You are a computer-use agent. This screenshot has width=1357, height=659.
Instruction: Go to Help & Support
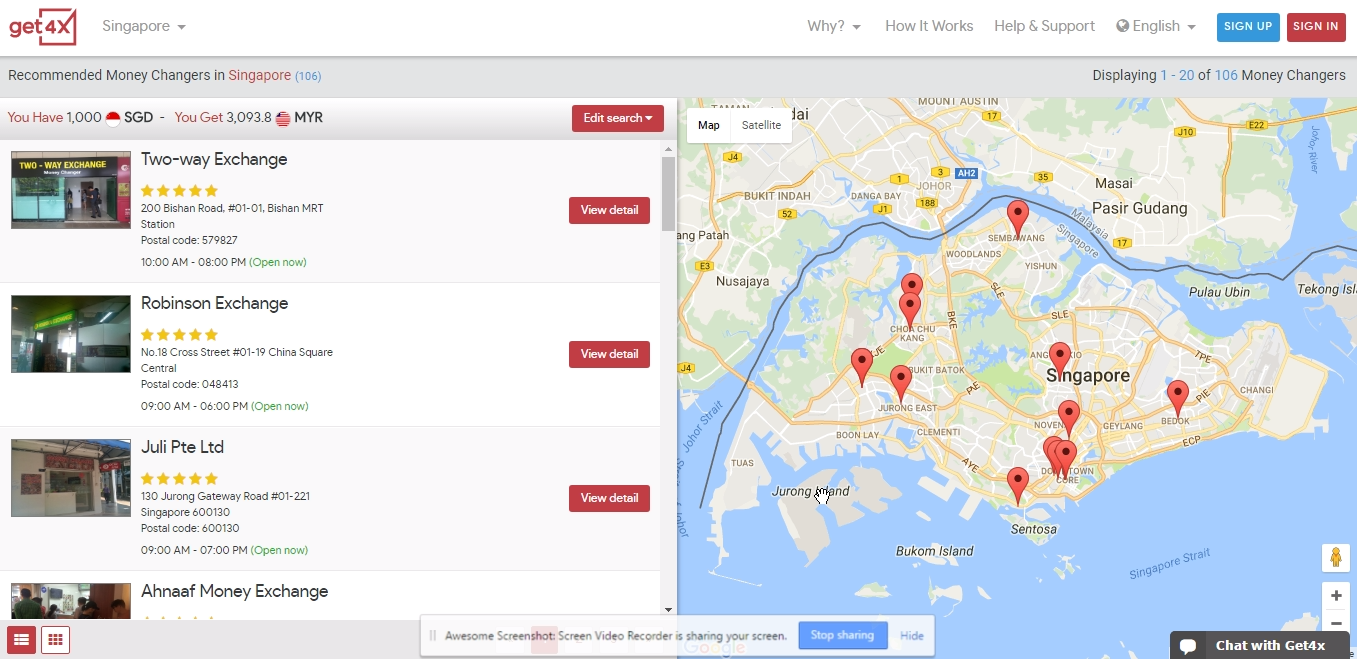coord(1044,27)
